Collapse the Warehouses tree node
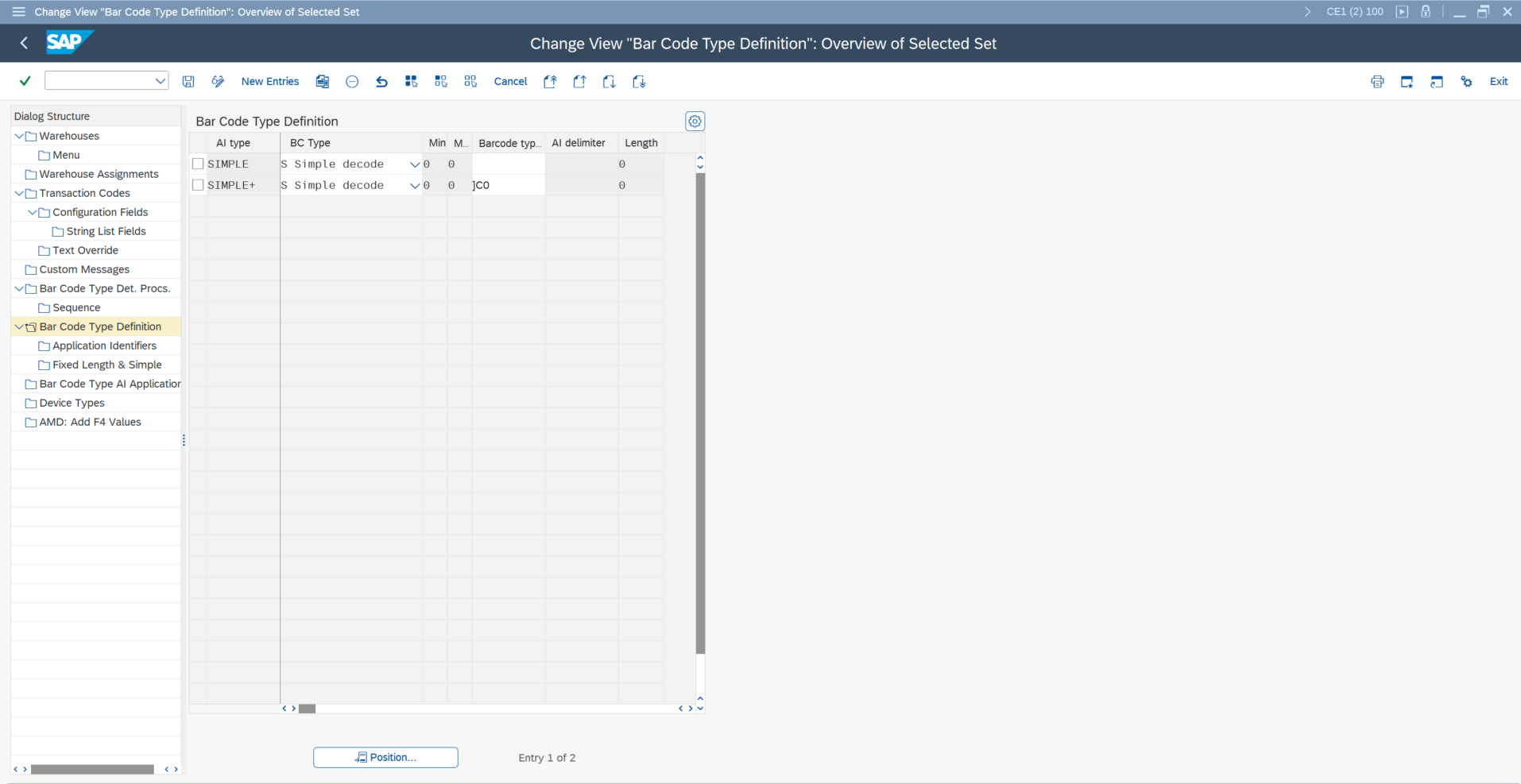The height and width of the screenshot is (784, 1521). point(19,136)
